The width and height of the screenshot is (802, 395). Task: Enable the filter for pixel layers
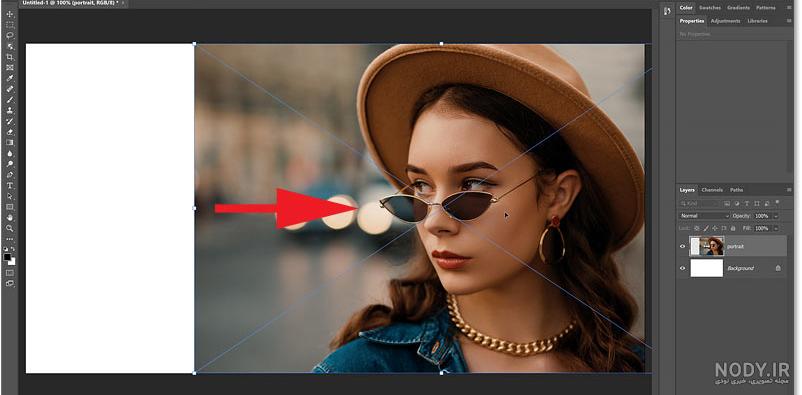(726, 204)
